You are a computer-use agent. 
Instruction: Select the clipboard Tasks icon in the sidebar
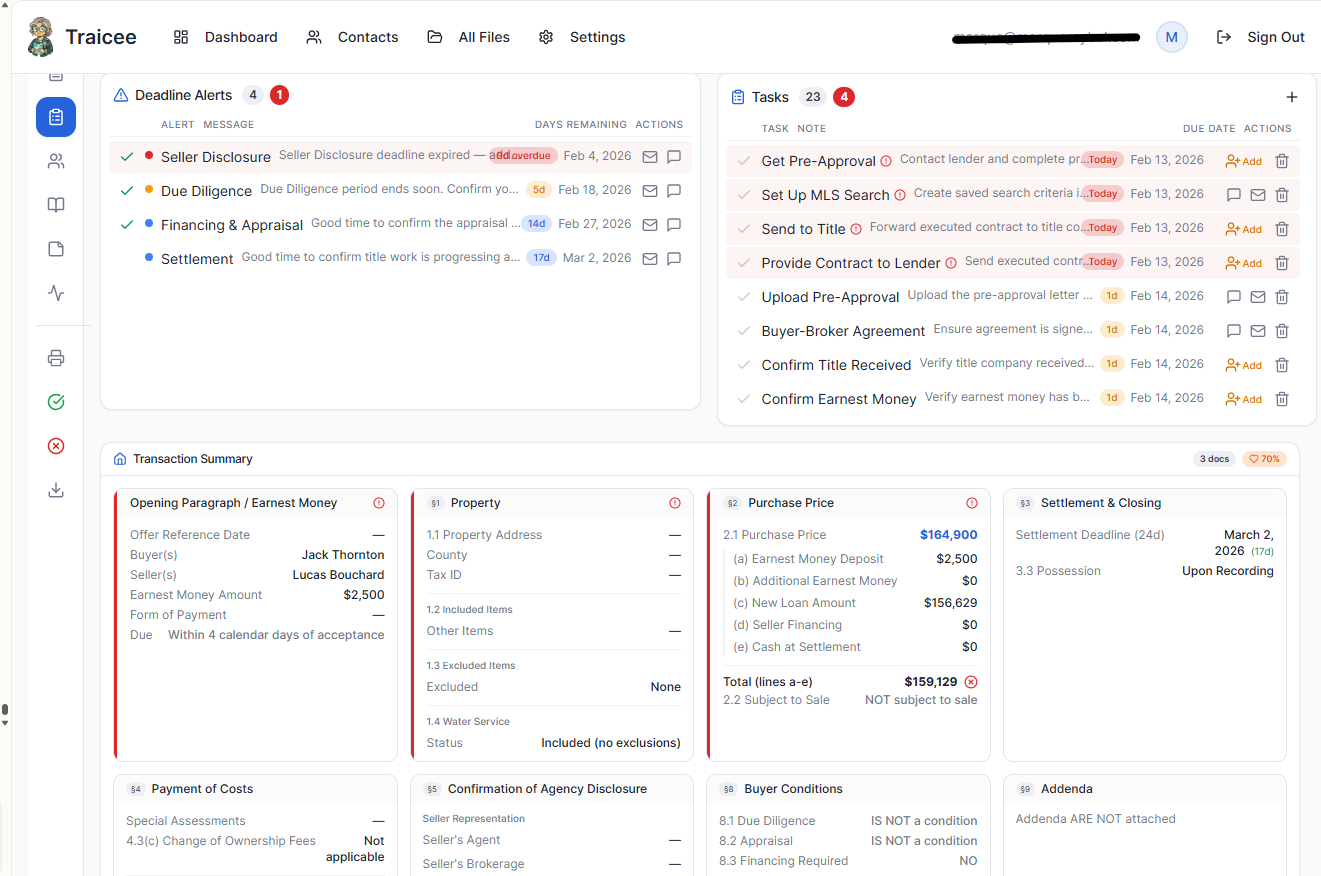coord(56,117)
